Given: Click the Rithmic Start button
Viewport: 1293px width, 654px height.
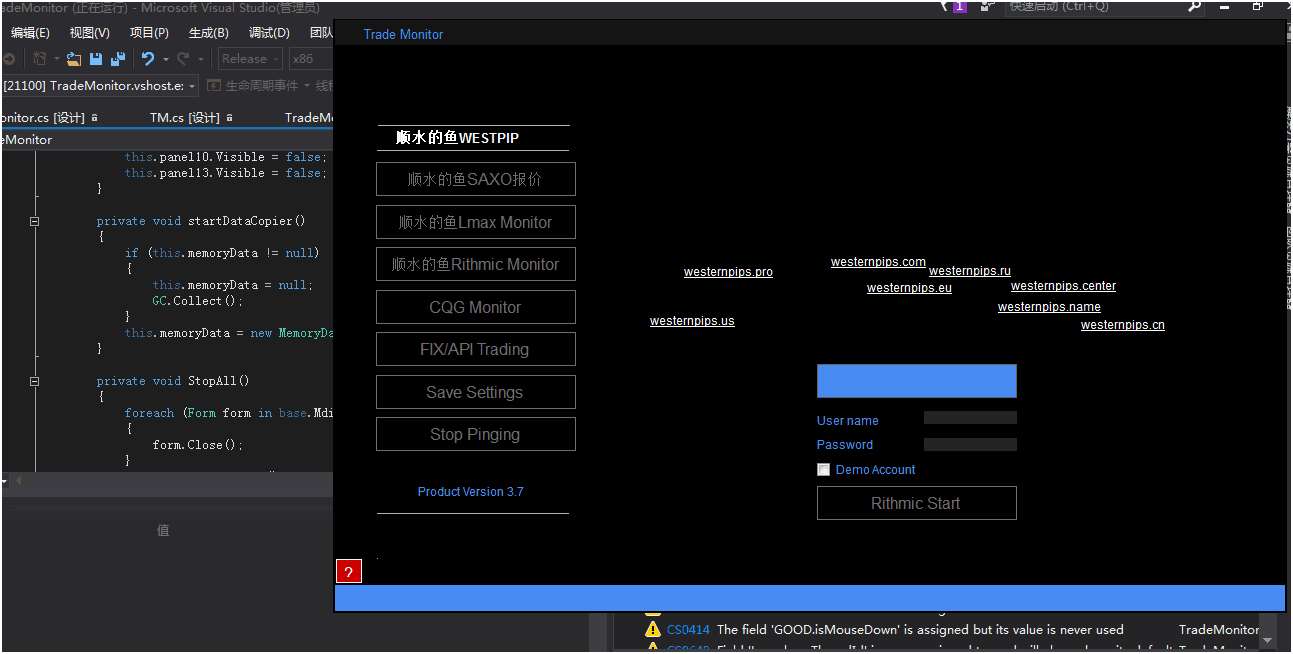Looking at the screenshot, I should [916, 503].
